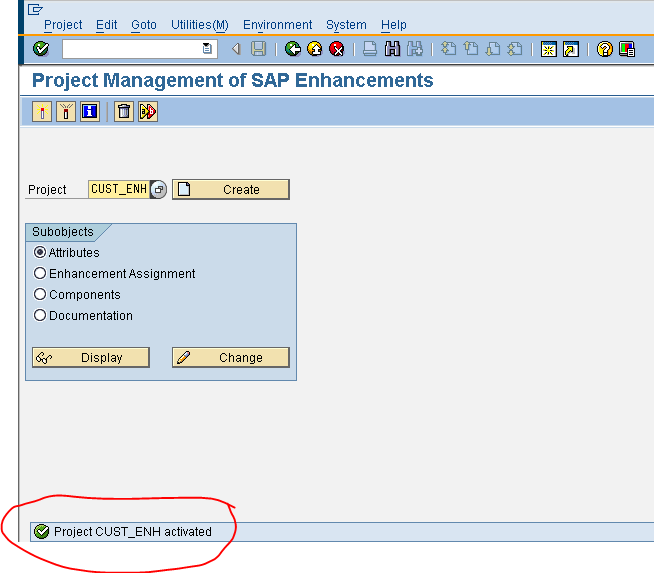654x573 pixels.
Task: Click the First Page icon
Action: click(x=448, y=49)
